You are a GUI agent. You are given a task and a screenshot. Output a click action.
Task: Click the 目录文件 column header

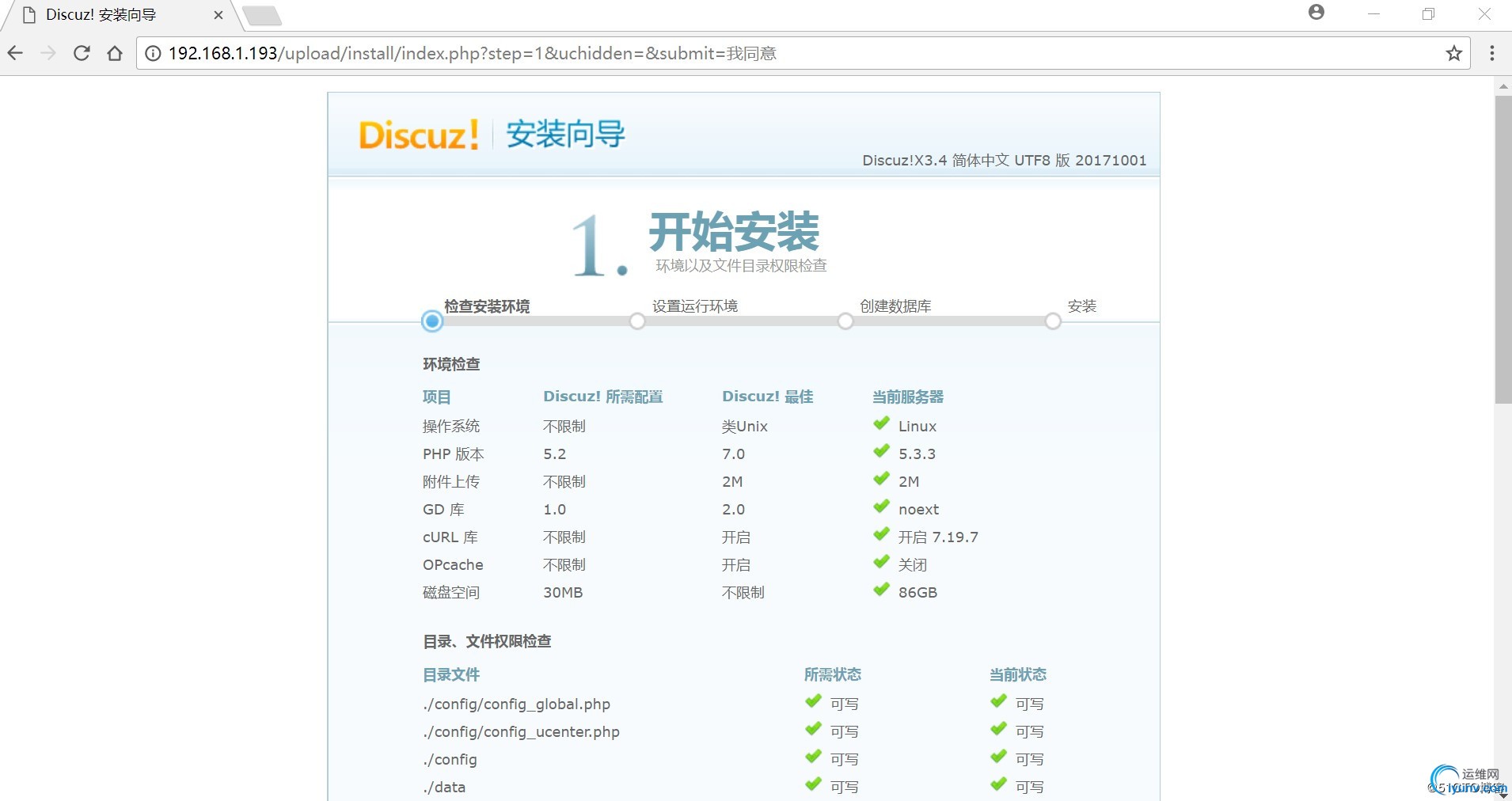tap(451, 675)
